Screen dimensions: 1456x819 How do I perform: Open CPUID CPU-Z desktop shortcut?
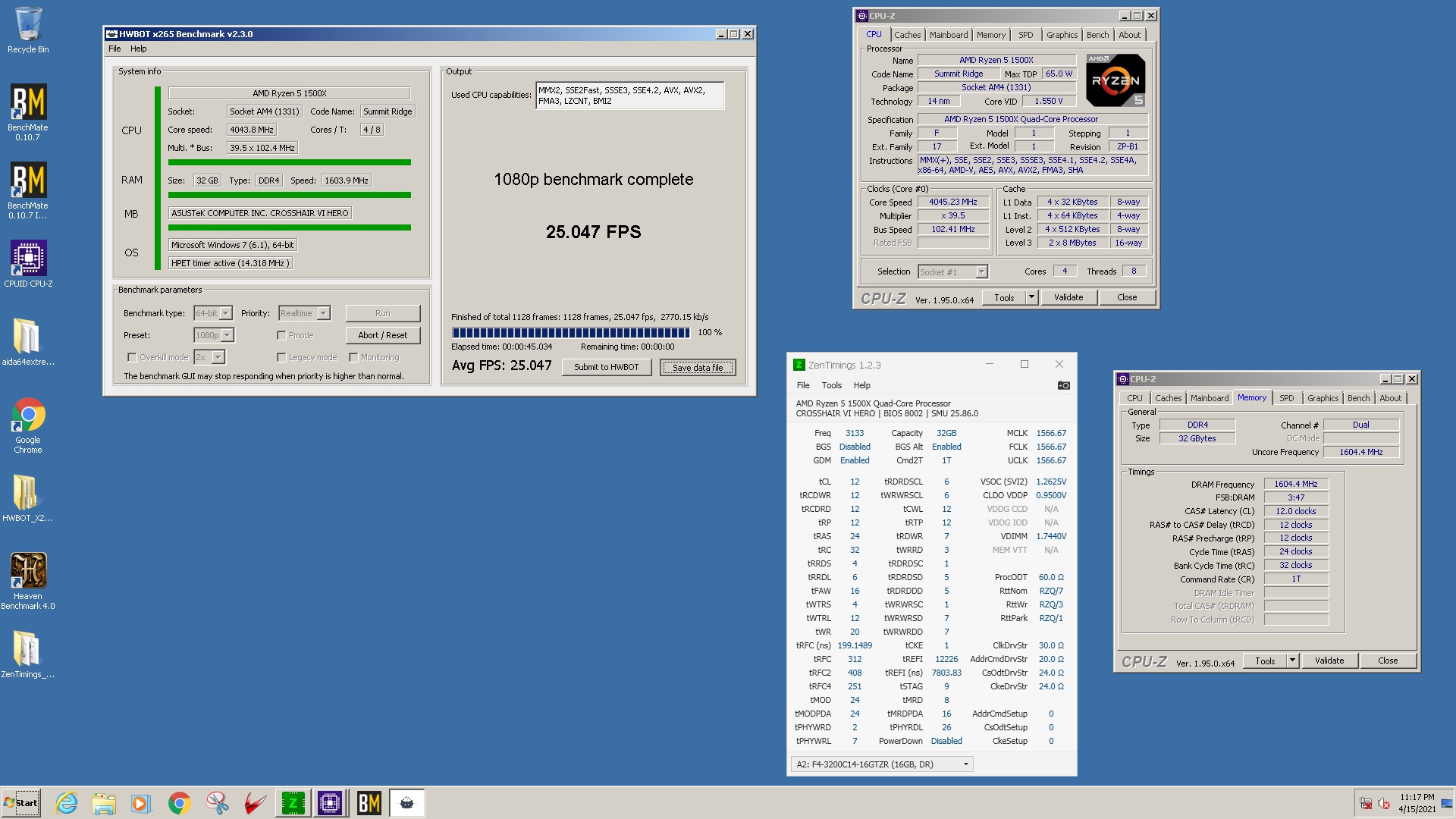pos(28,264)
